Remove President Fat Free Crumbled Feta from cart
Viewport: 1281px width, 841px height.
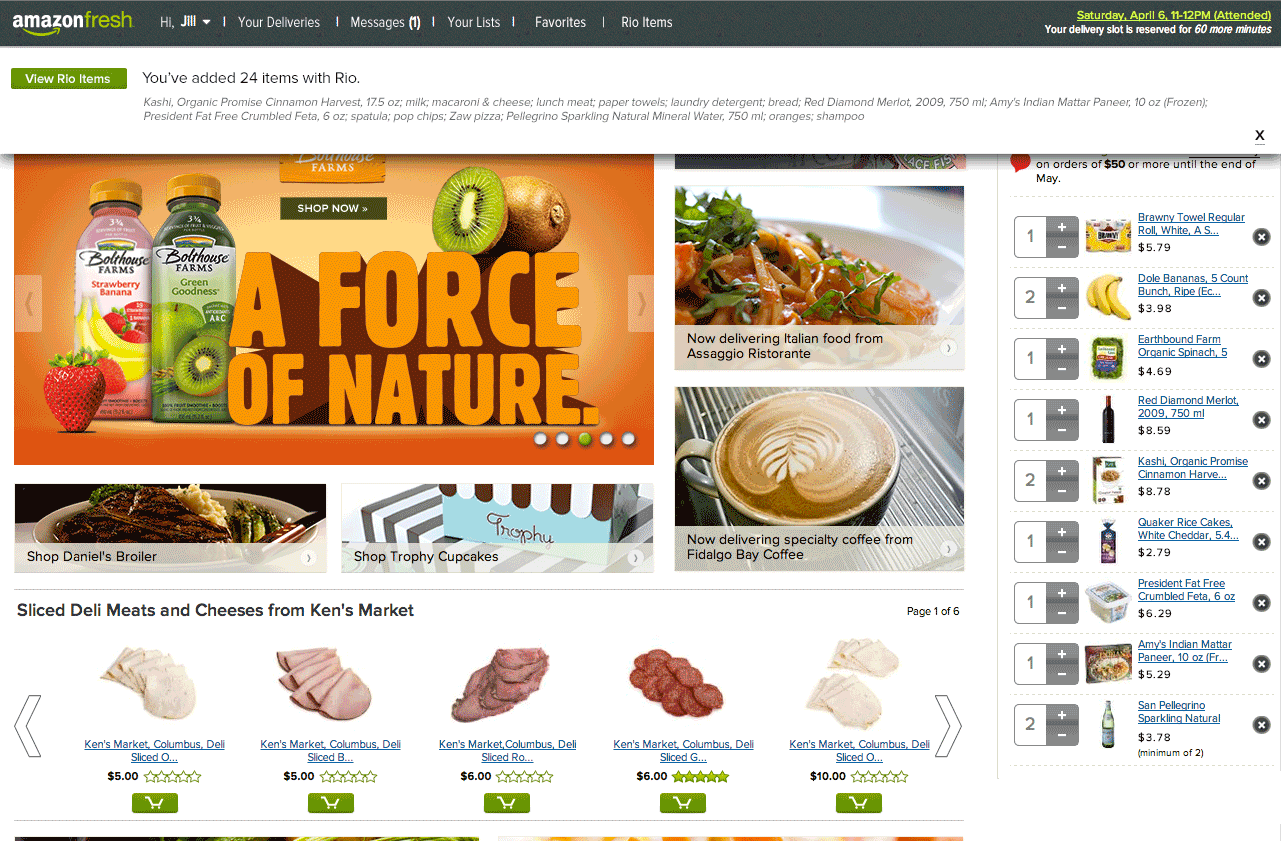[x=1261, y=603]
